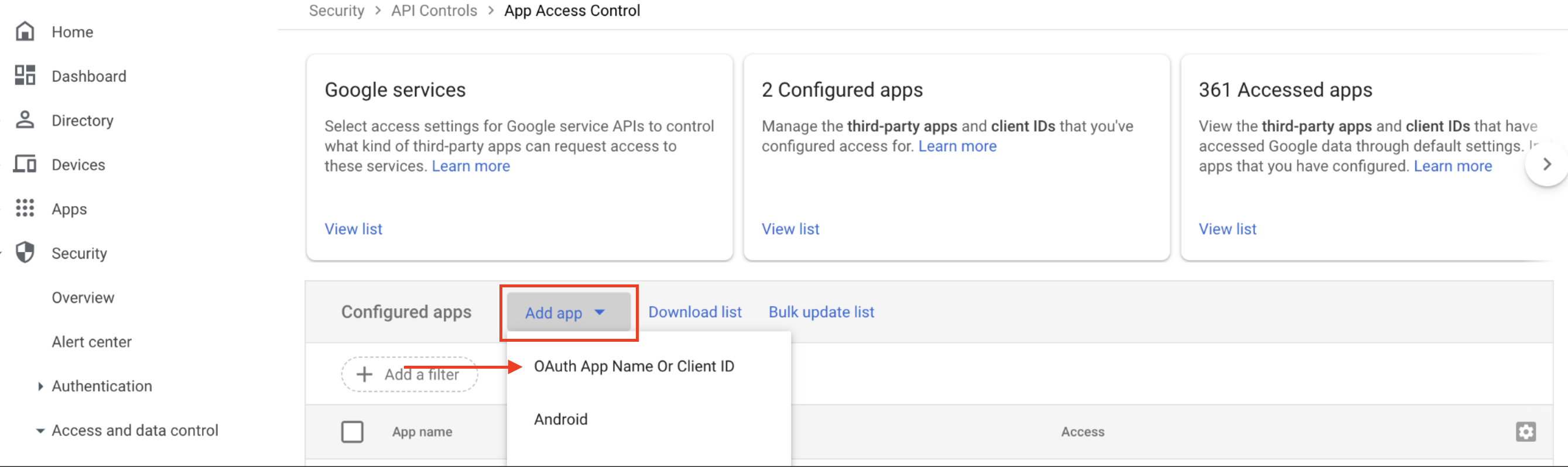Click Security in the breadcrumb
The image size is (1568, 467).
point(337,11)
